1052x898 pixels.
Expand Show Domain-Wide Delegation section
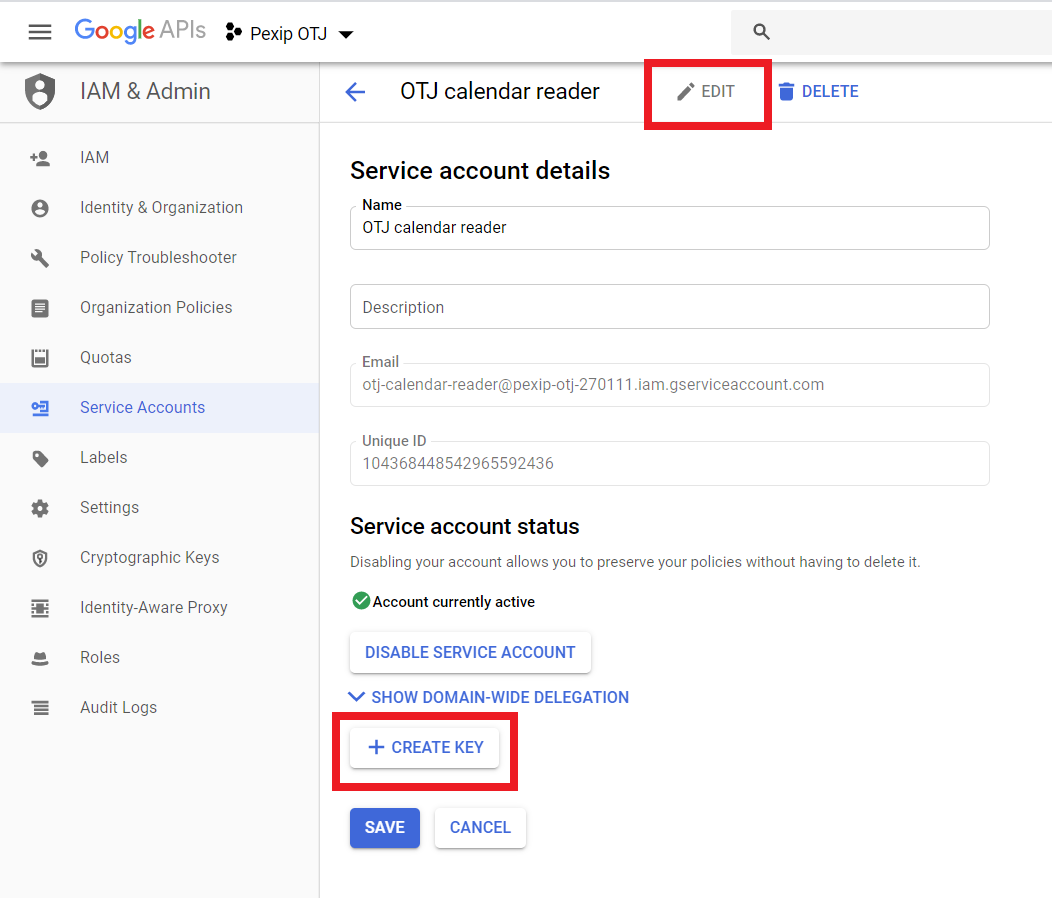(489, 697)
